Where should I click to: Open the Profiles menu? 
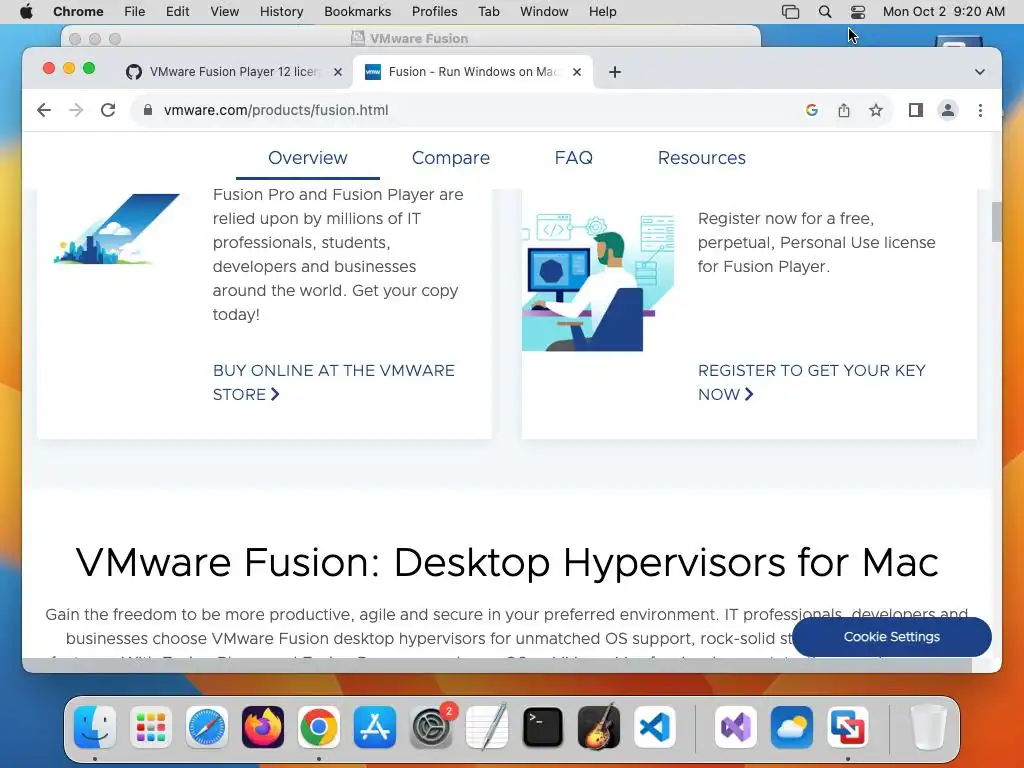pyautogui.click(x=434, y=12)
